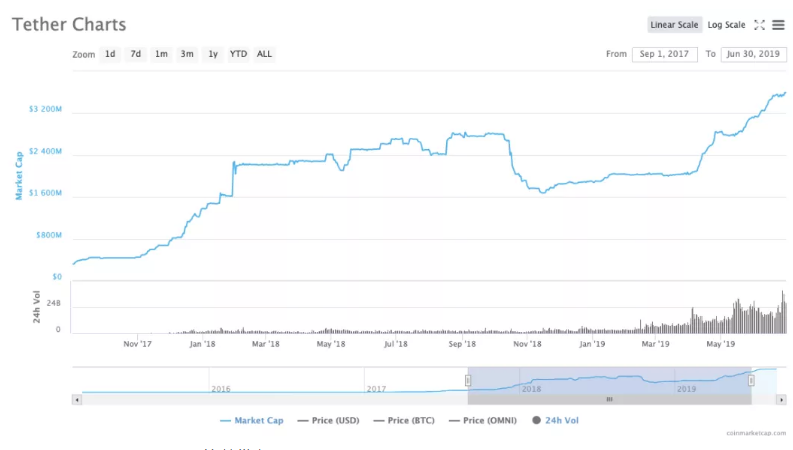Edit the From date field
Image resolution: width=793 pixels, height=450 pixels.
click(665, 54)
